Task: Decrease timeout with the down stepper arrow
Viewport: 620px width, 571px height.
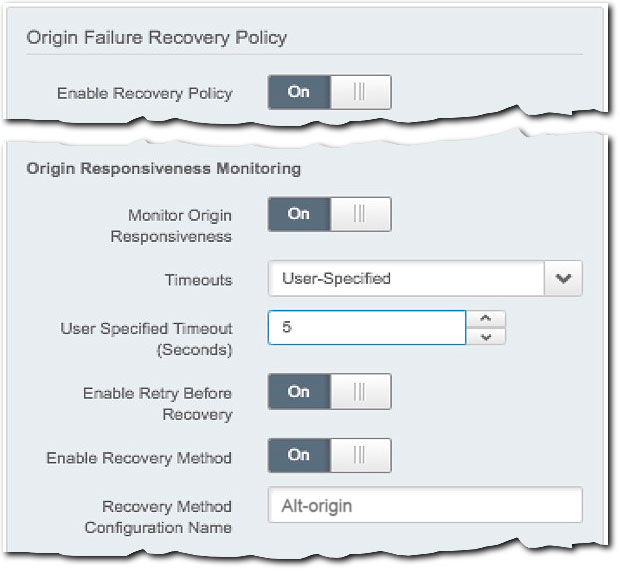Action: [486, 336]
